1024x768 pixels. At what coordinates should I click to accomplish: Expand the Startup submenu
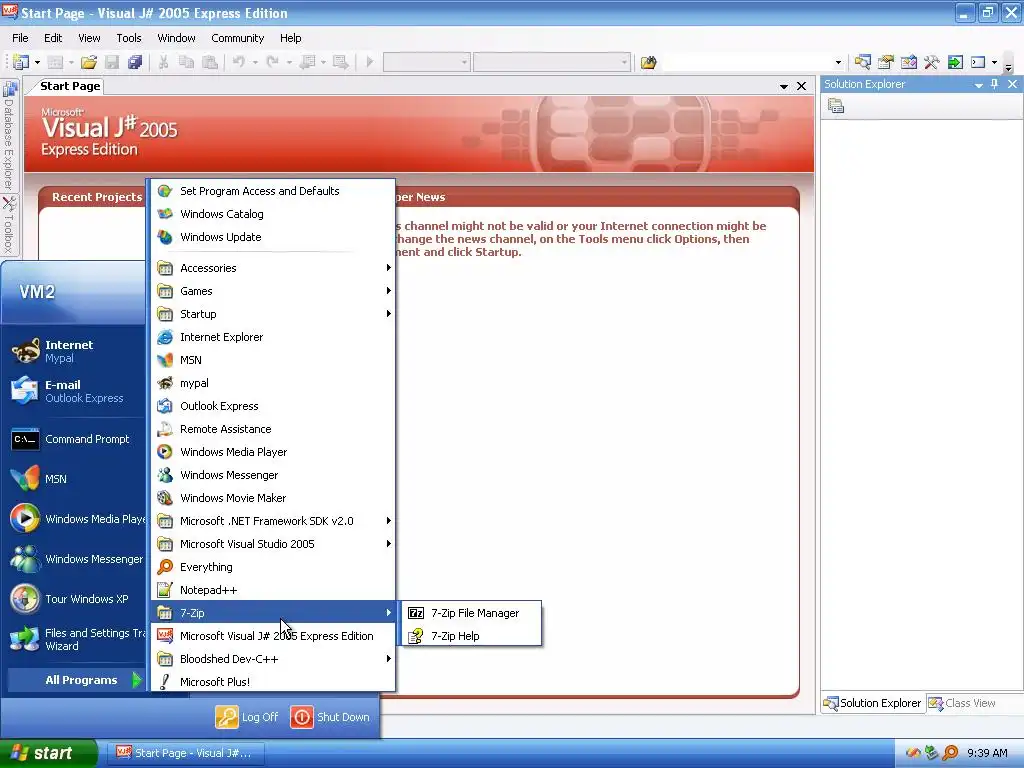click(x=273, y=313)
